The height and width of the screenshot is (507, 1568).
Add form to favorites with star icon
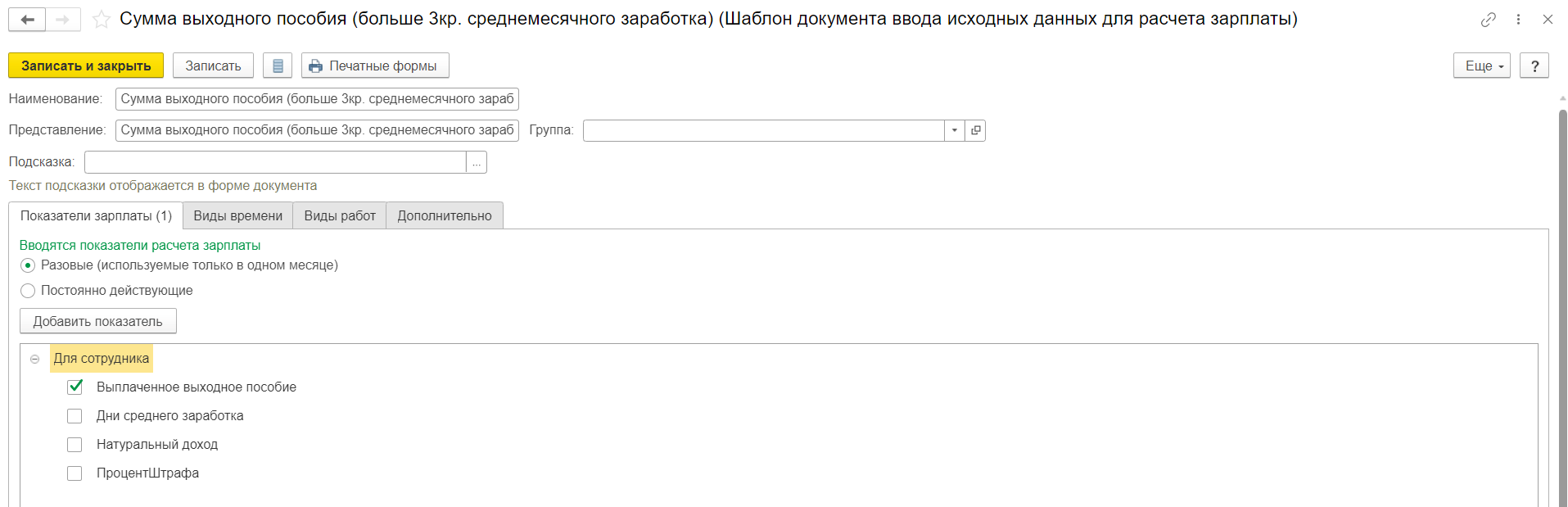point(102,20)
